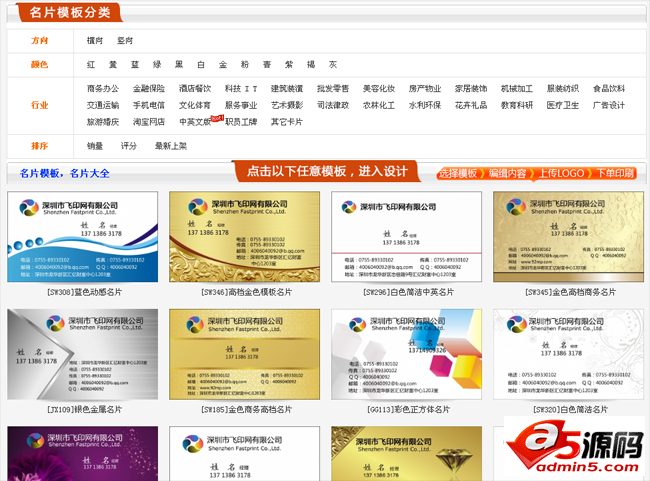Choose the 机械加工 industry category
The image size is (650, 481).
517,89
